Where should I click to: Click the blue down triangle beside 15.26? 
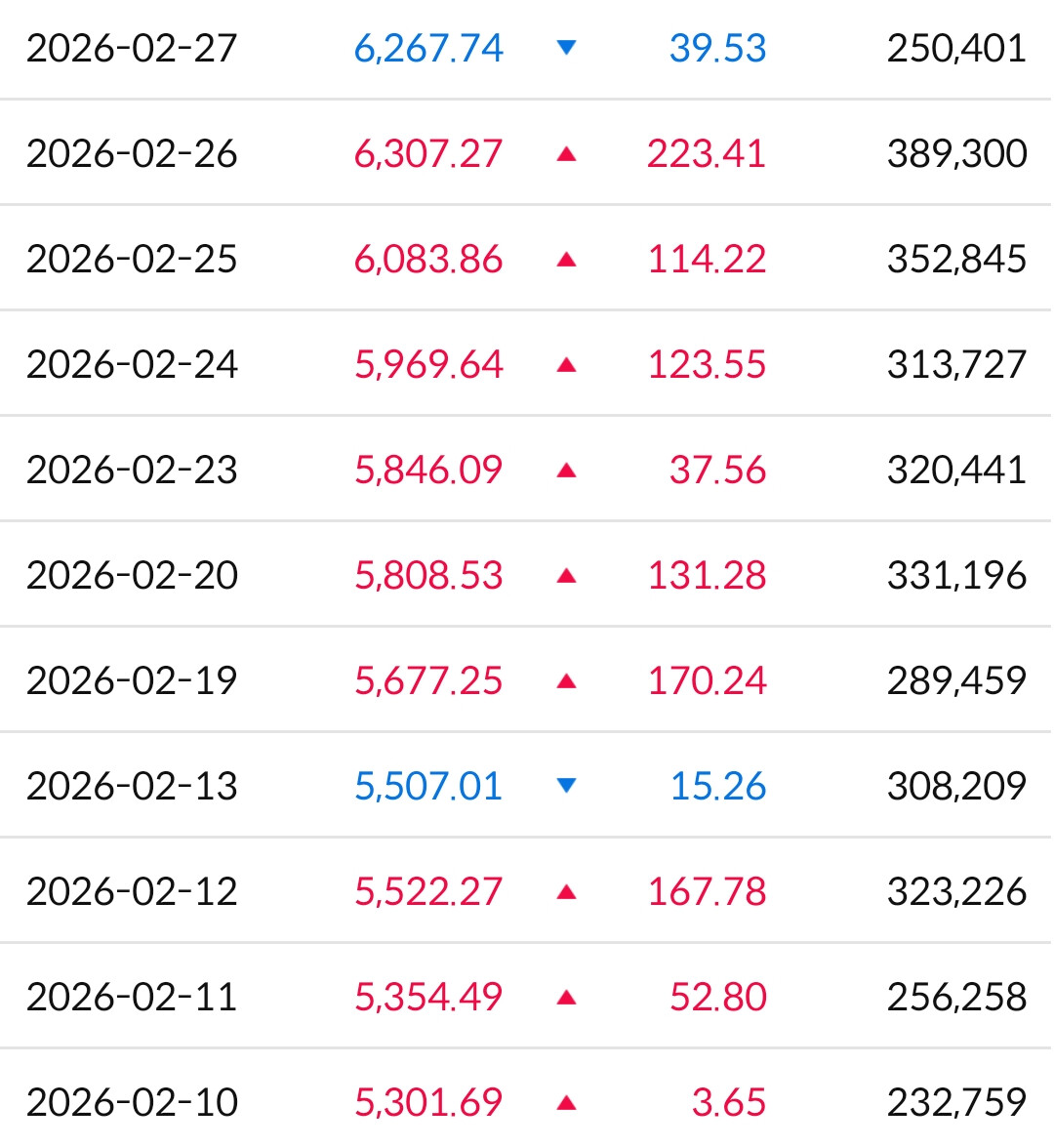click(566, 786)
